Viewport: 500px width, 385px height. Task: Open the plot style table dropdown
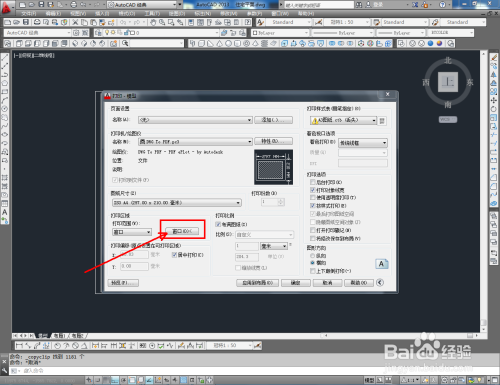click(x=343, y=120)
